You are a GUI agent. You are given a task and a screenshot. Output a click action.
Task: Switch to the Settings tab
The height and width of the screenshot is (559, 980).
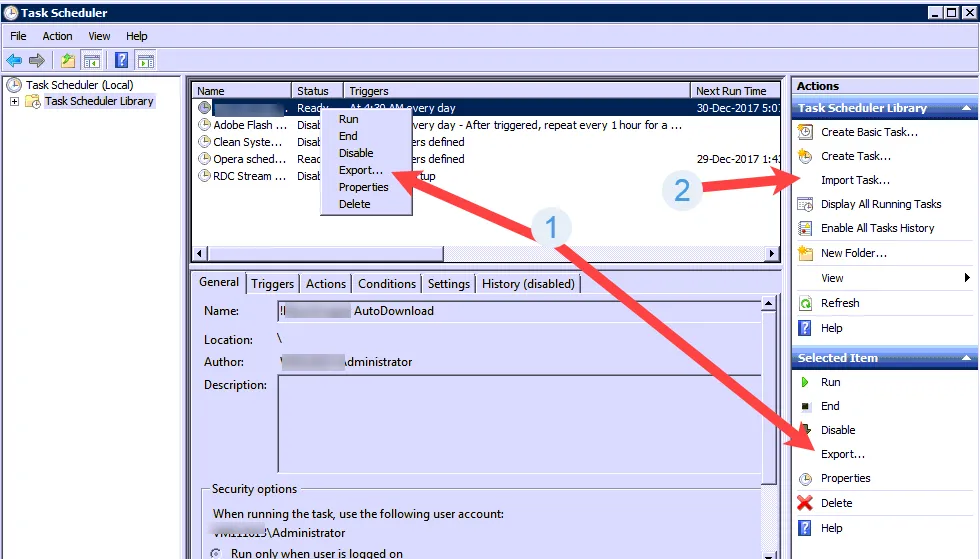(x=448, y=284)
